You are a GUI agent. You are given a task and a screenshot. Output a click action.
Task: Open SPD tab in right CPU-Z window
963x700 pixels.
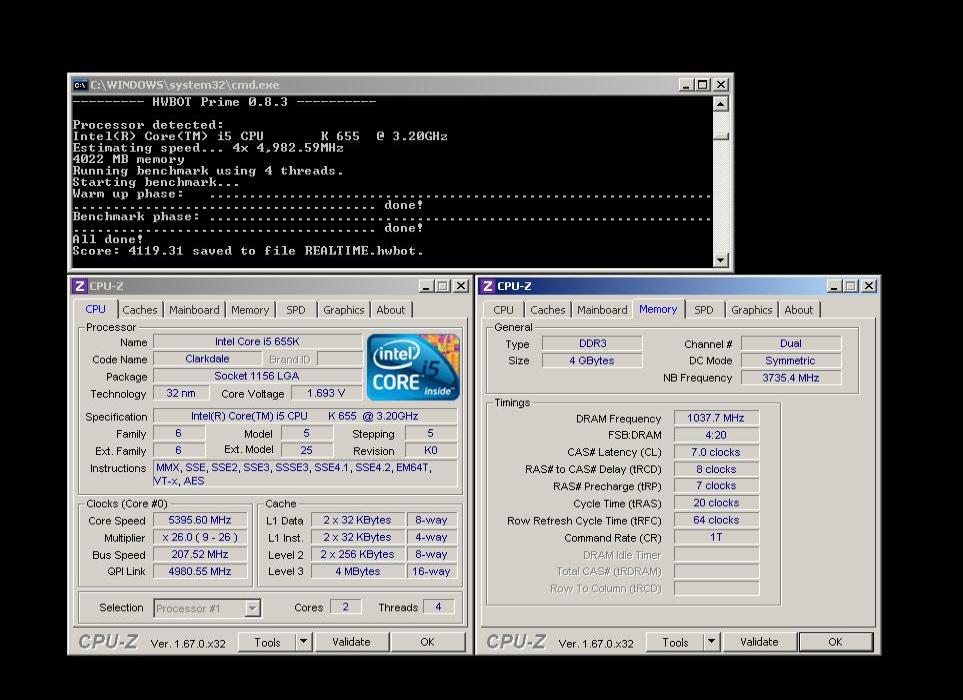[x=704, y=310]
